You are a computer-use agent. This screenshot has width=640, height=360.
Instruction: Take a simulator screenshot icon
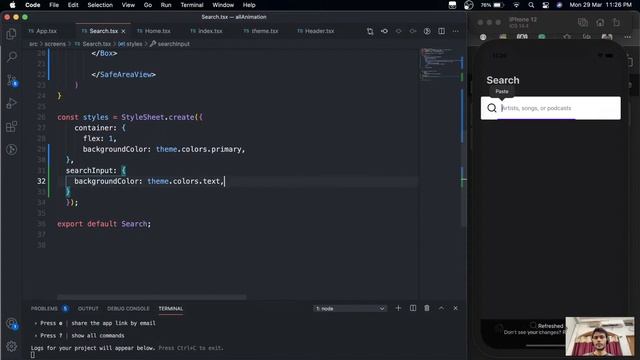click(583, 22)
